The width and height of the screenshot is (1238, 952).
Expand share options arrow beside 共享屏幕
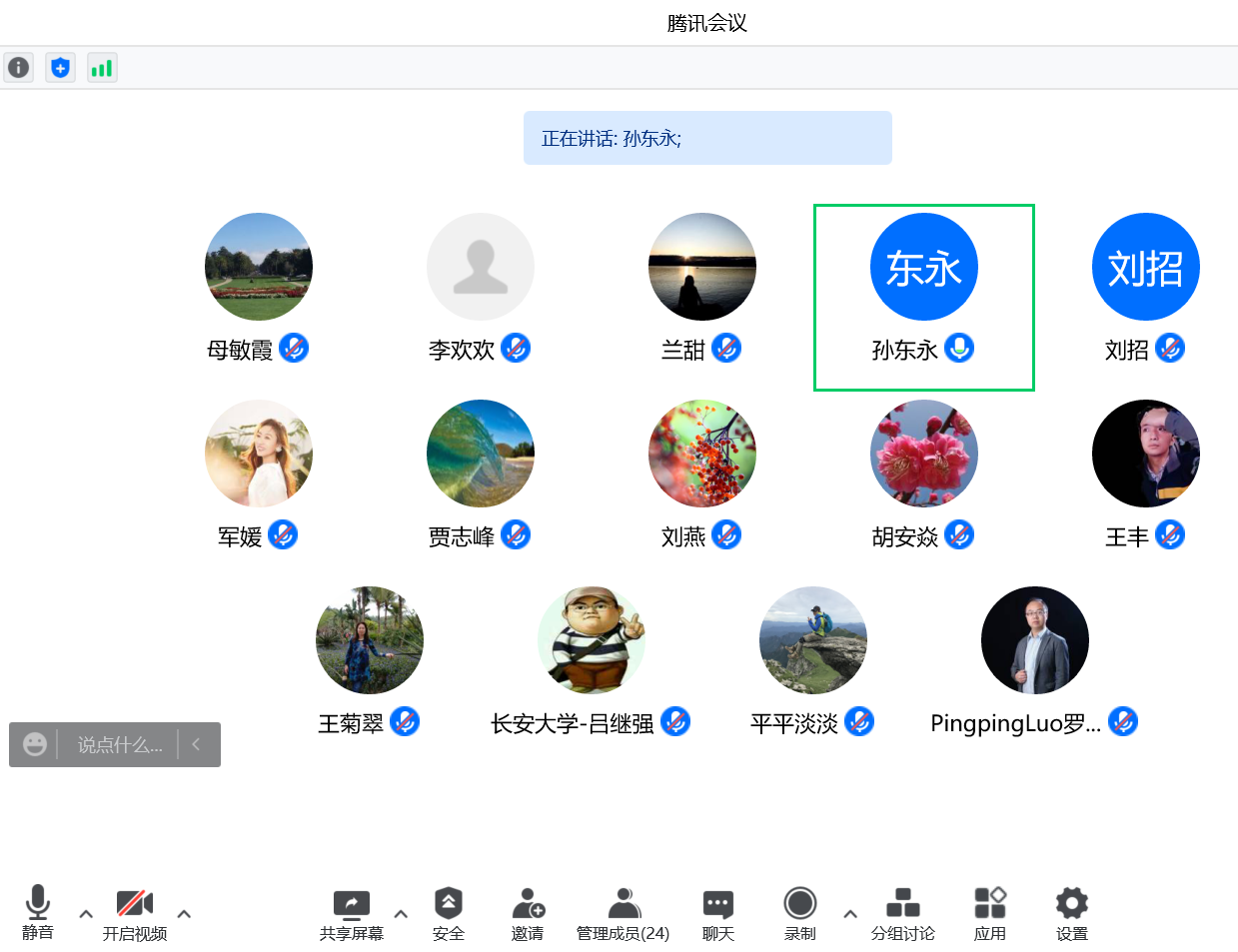401,913
